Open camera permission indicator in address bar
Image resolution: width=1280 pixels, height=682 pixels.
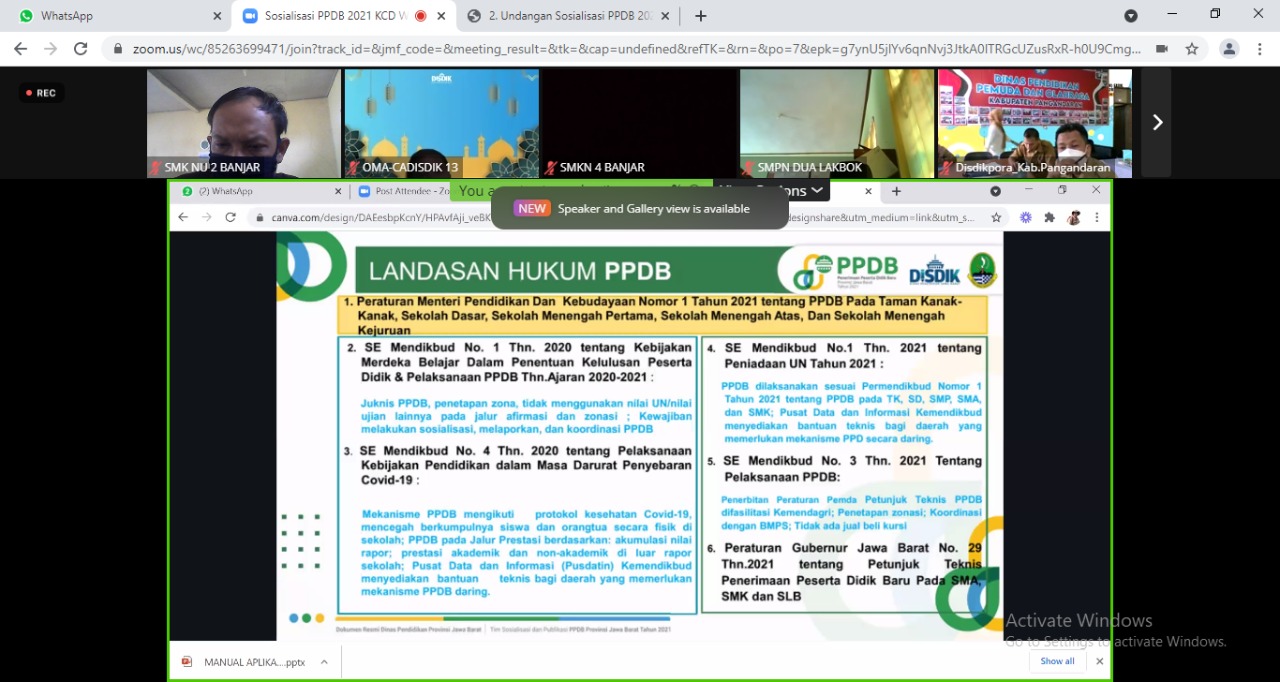(x=1161, y=49)
